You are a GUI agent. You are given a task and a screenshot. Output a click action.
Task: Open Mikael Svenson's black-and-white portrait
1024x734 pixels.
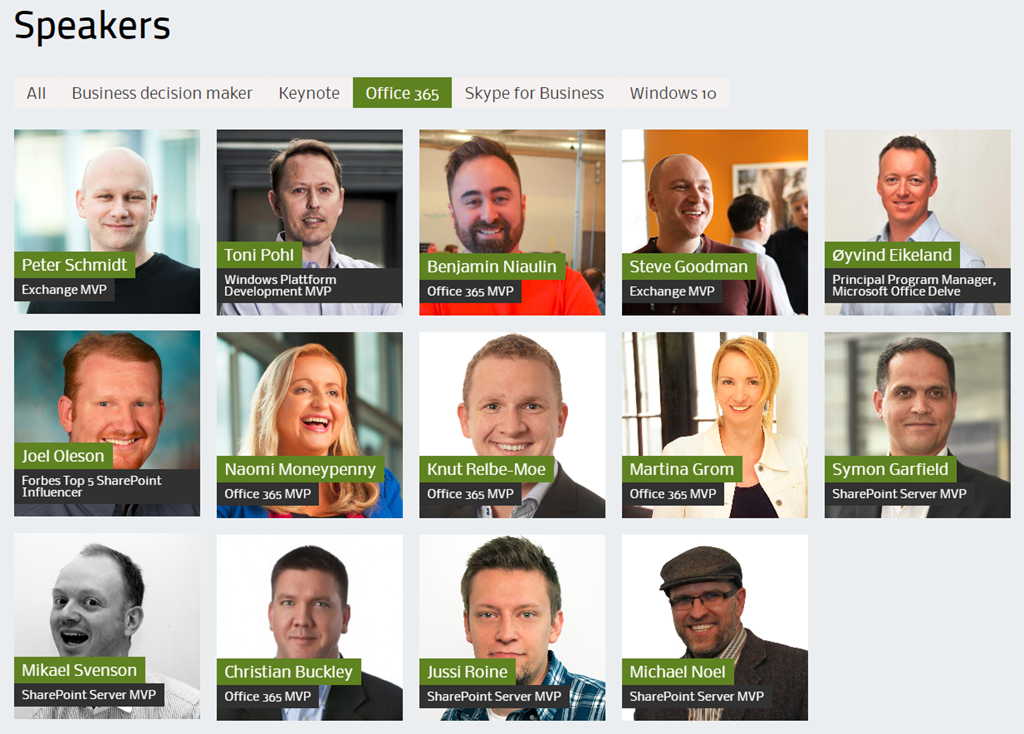(x=107, y=626)
